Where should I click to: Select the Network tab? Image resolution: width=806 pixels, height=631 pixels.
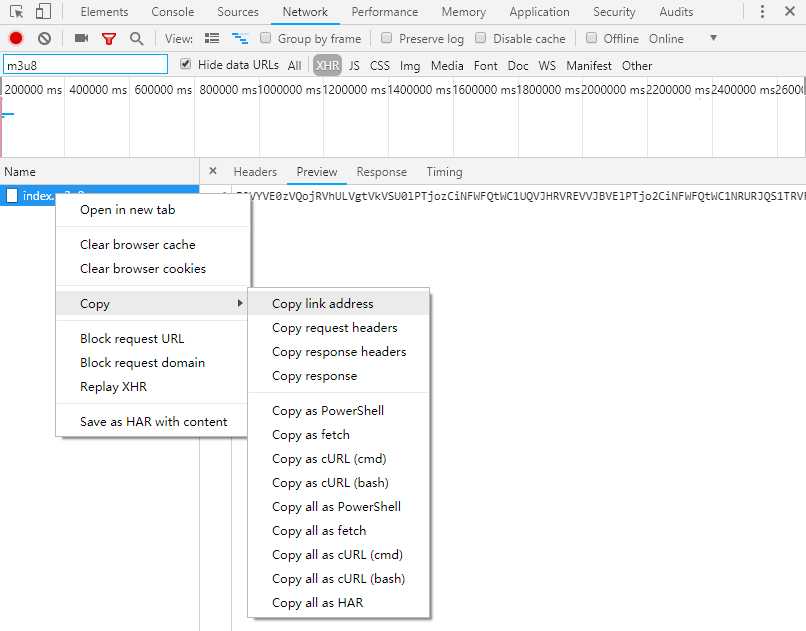tap(305, 12)
